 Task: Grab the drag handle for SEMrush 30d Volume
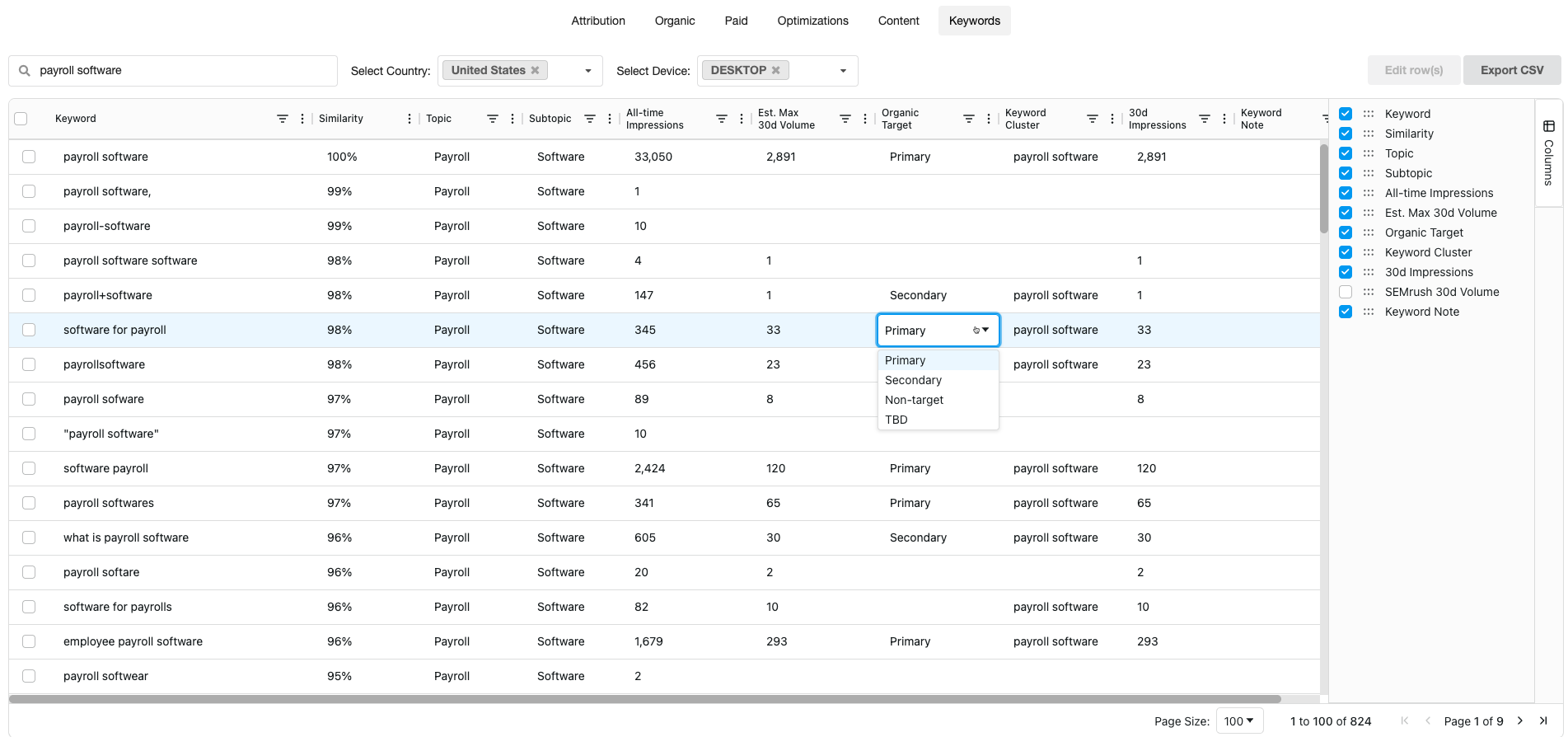coord(1369,292)
